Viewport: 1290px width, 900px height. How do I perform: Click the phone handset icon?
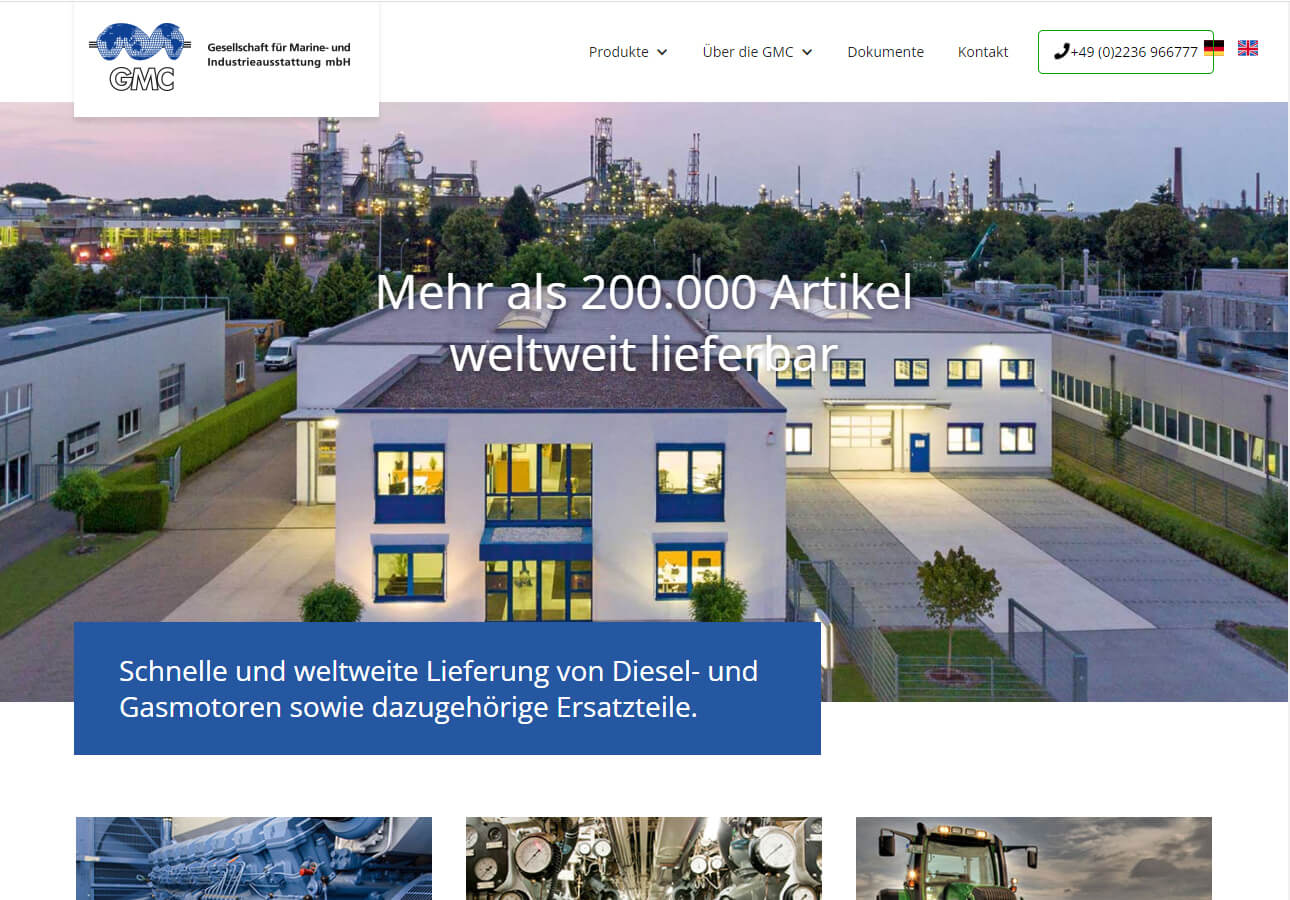pyautogui.click(x=1061, y=51)
